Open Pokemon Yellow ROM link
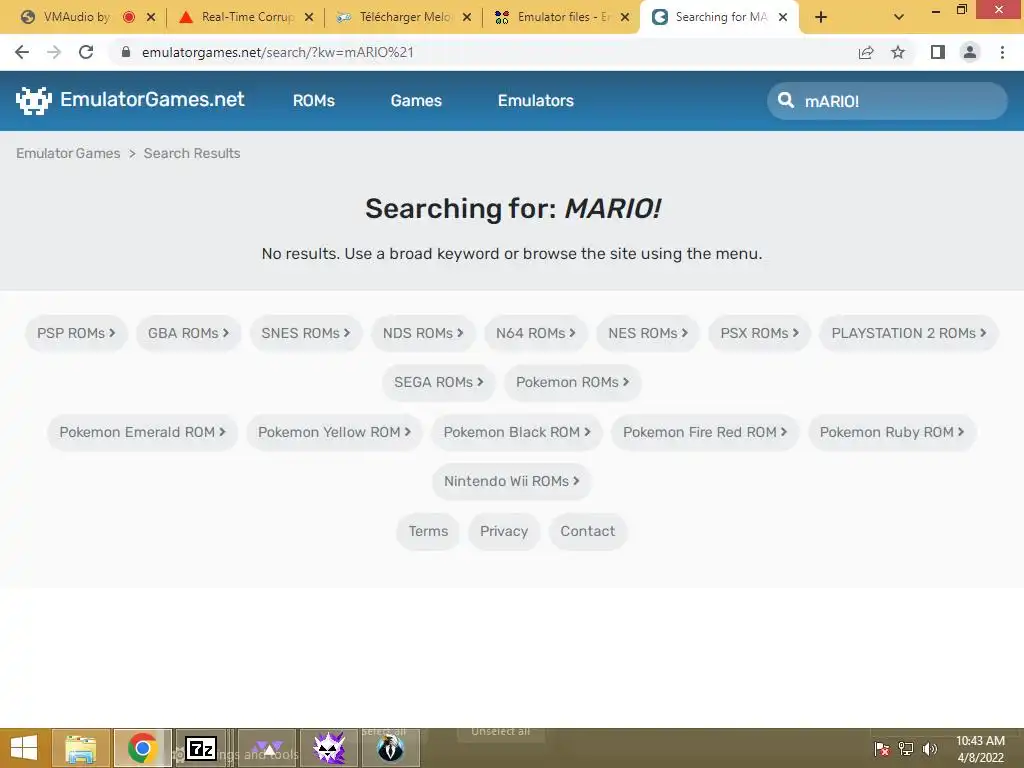The width and height of the screenshot is (1024, 768). click(x=334, y=432)
